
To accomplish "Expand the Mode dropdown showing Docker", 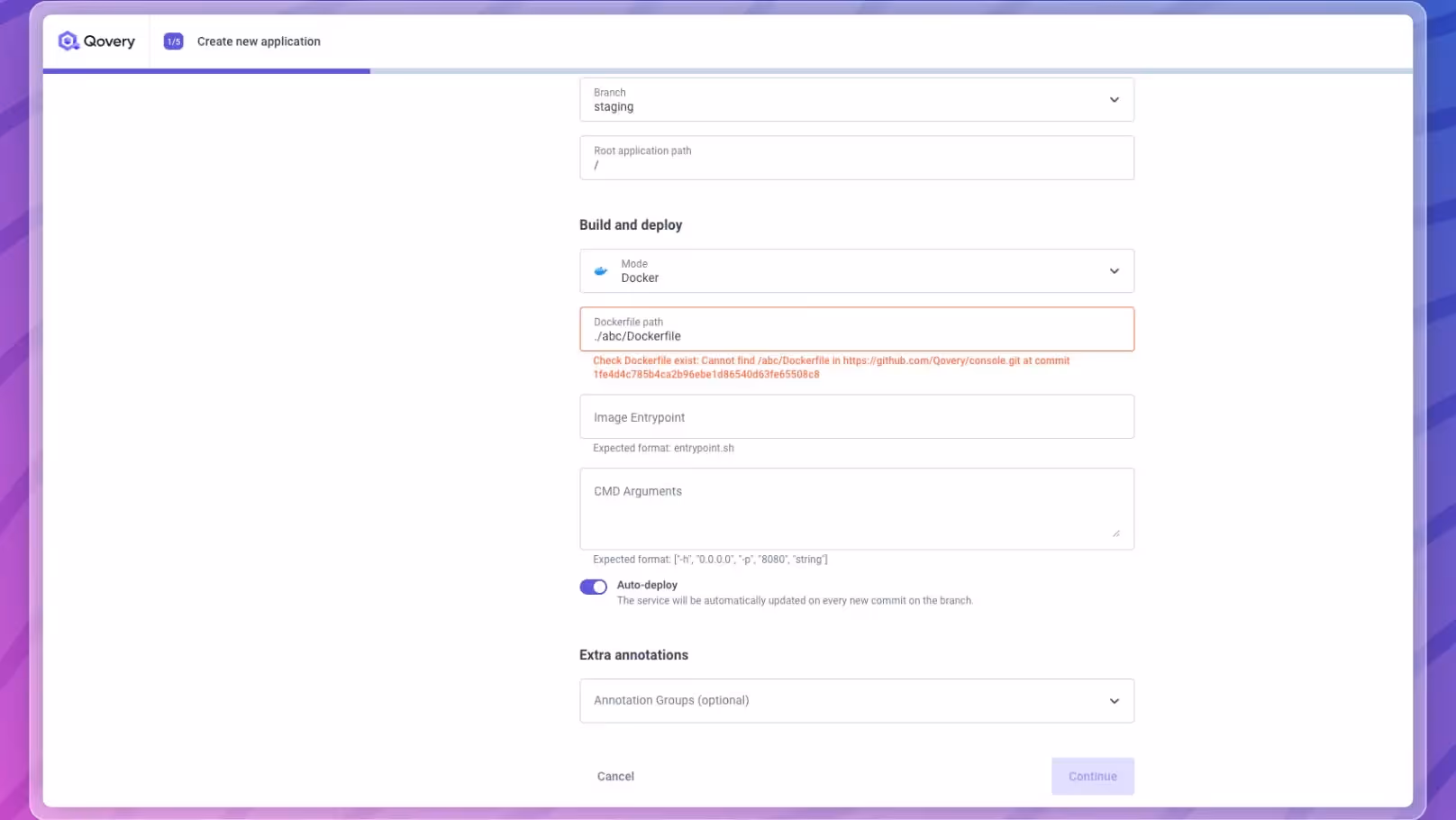I will click(1114, 270).
